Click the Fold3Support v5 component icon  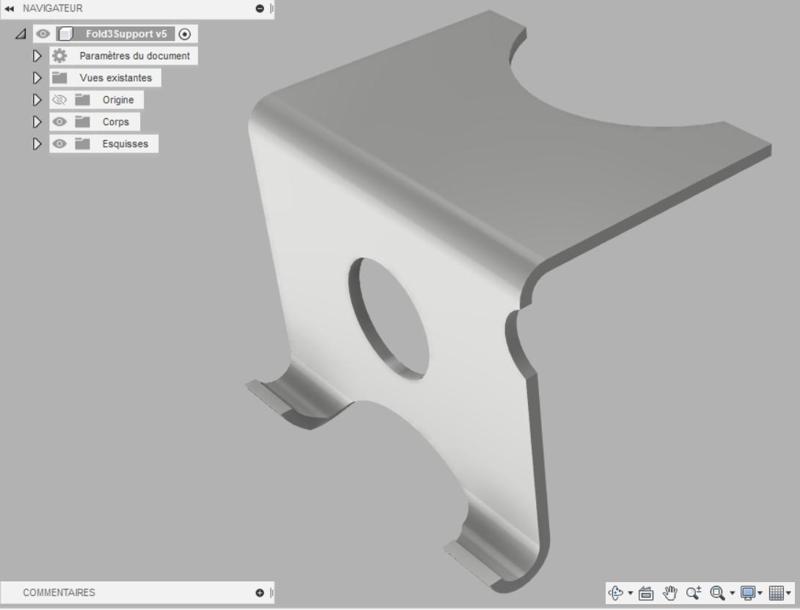pos(65,34)
